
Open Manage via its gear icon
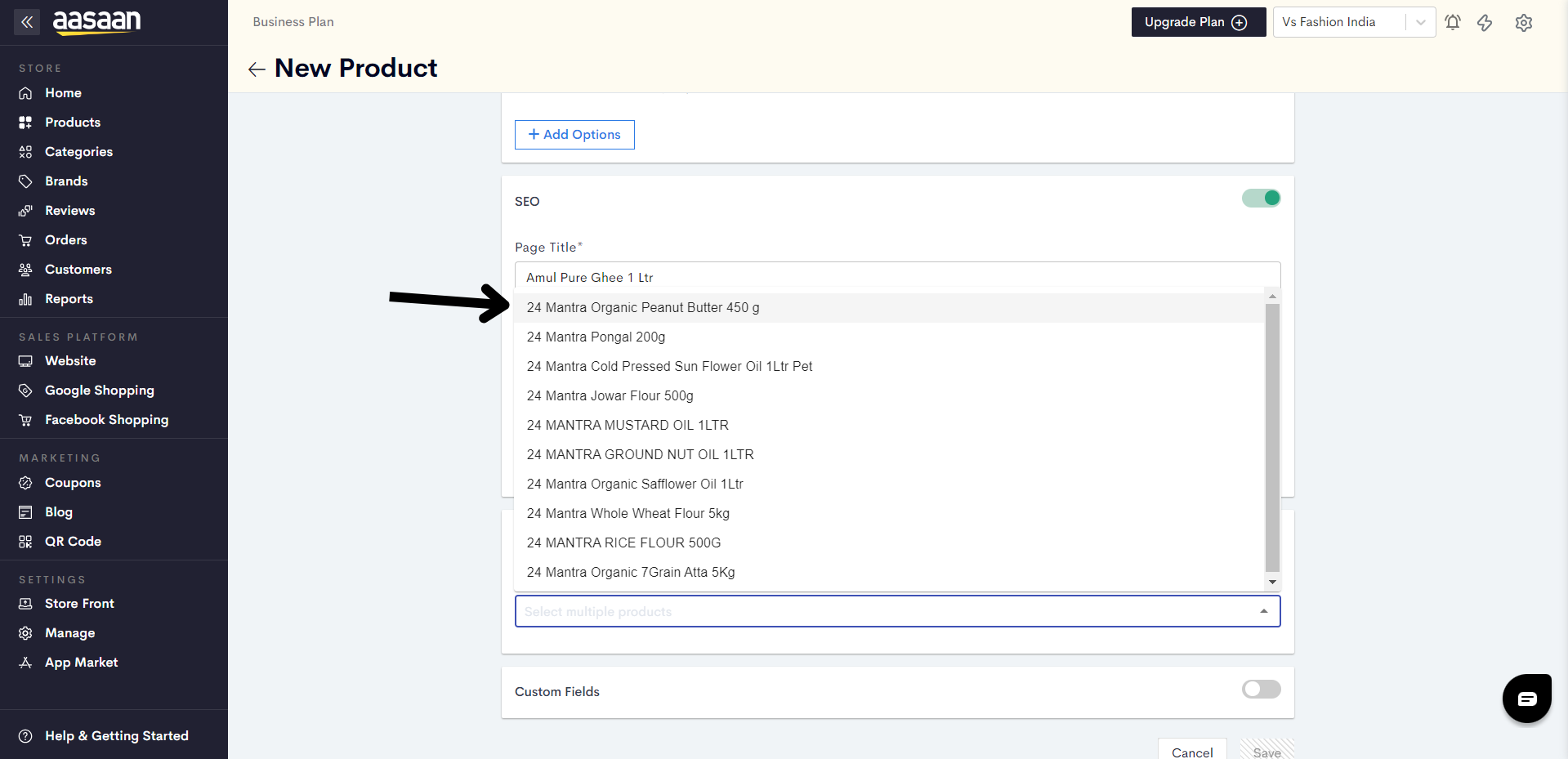25,633
